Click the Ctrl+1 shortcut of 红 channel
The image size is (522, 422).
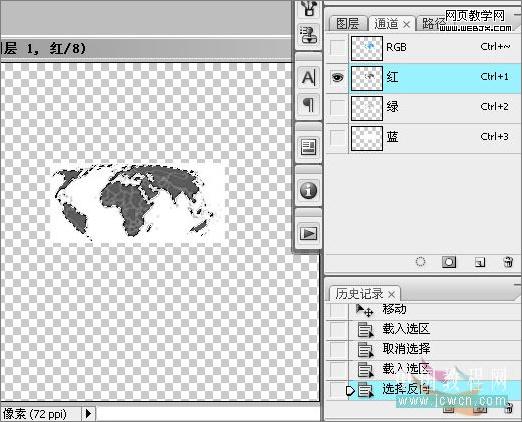click(x=494, y=77)
